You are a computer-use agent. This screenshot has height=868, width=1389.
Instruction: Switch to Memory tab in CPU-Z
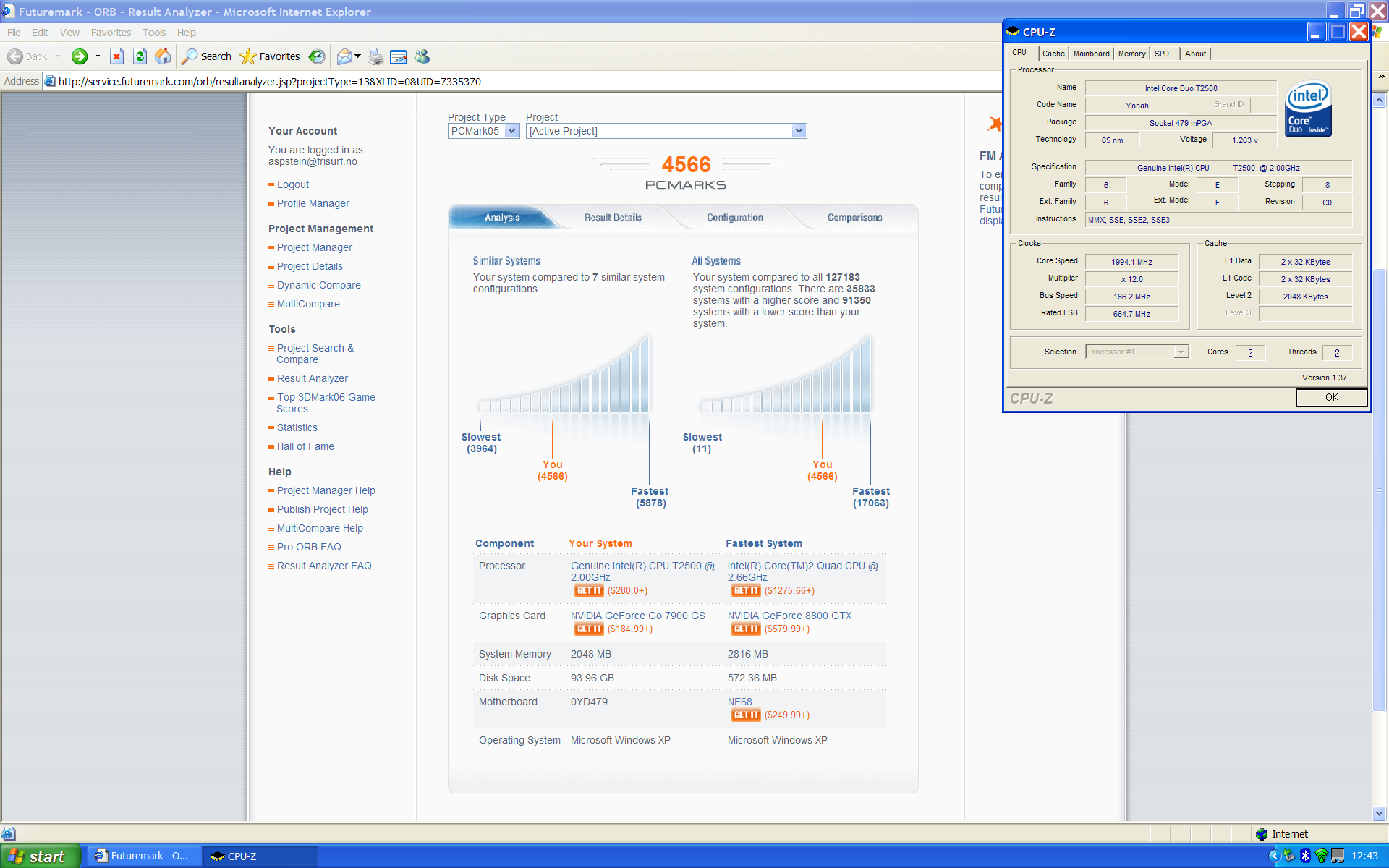1131,54
